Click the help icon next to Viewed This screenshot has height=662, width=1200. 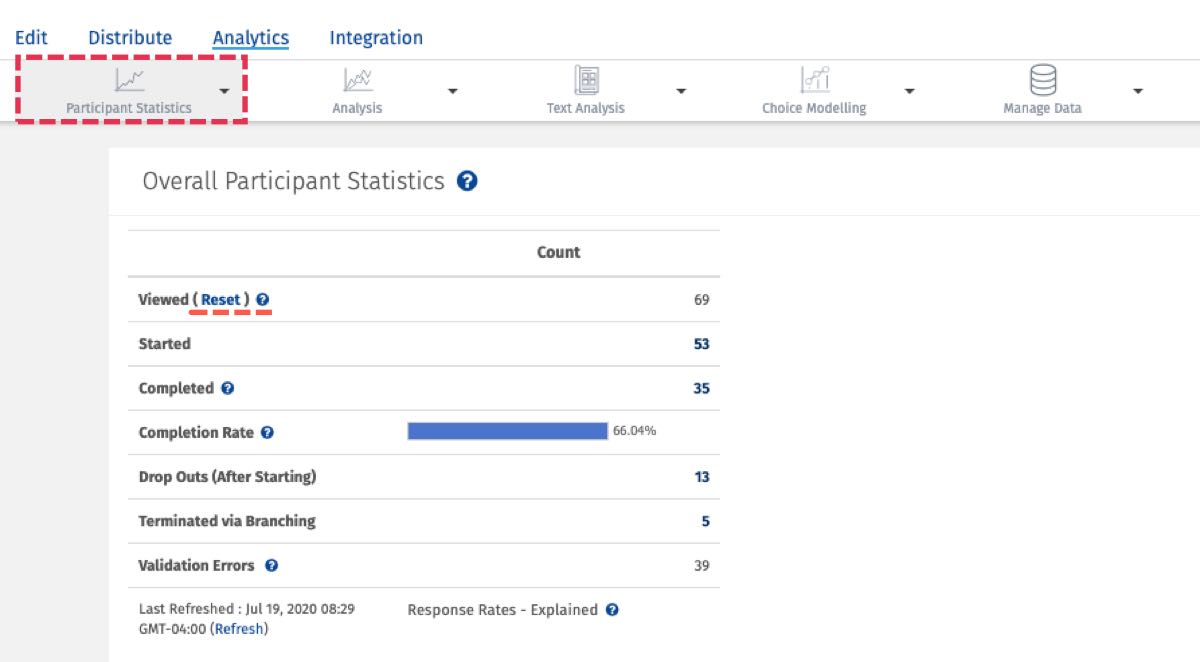(x=262, y=300)
